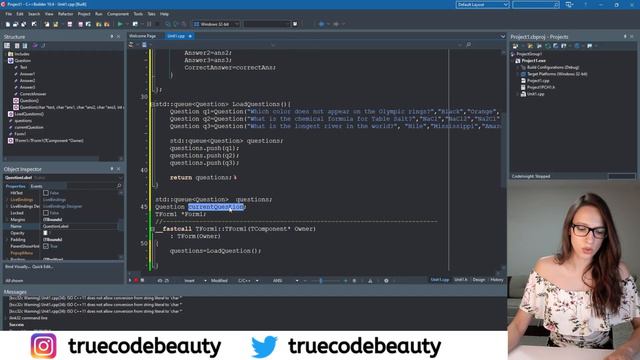640x360 pixels.
Task: Toggle the ParentShowHint checkbox
Action: 46,247
